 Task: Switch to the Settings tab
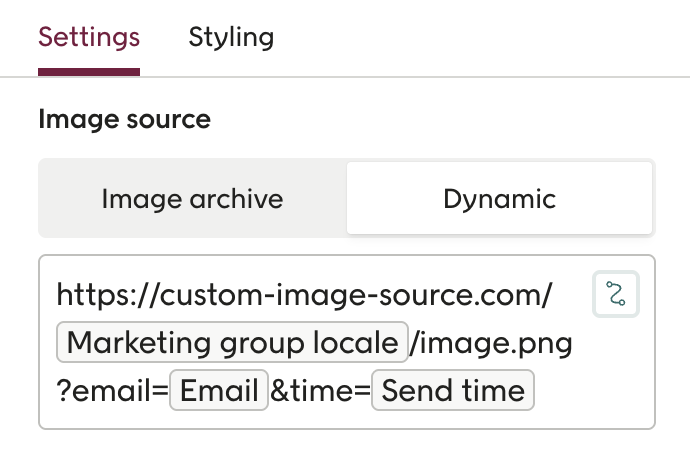(x=89, y=38)
